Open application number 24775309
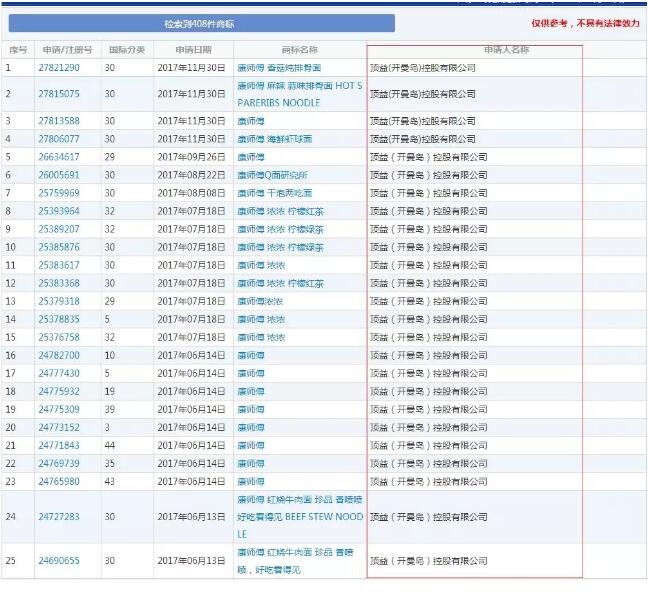This screenshot has width=648, height=603. pyautogui.click(x=59, y=410)
